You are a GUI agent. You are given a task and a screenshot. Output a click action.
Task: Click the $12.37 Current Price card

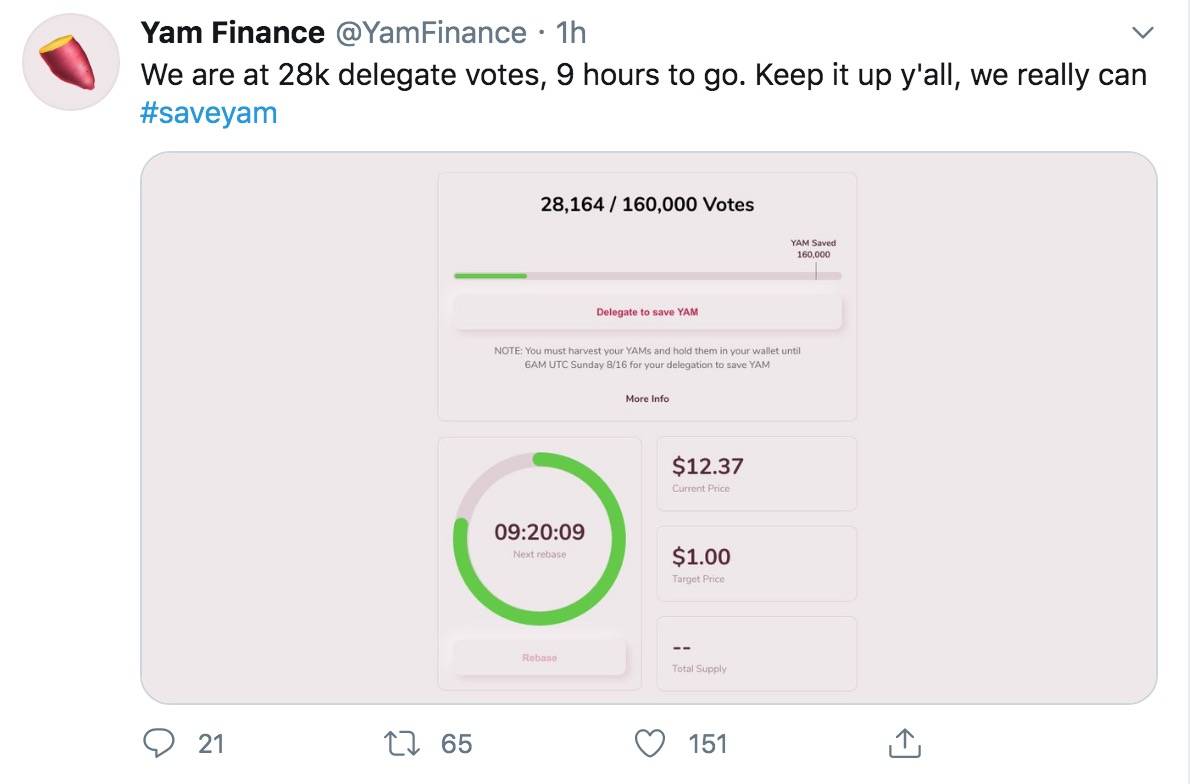(756, 474)
